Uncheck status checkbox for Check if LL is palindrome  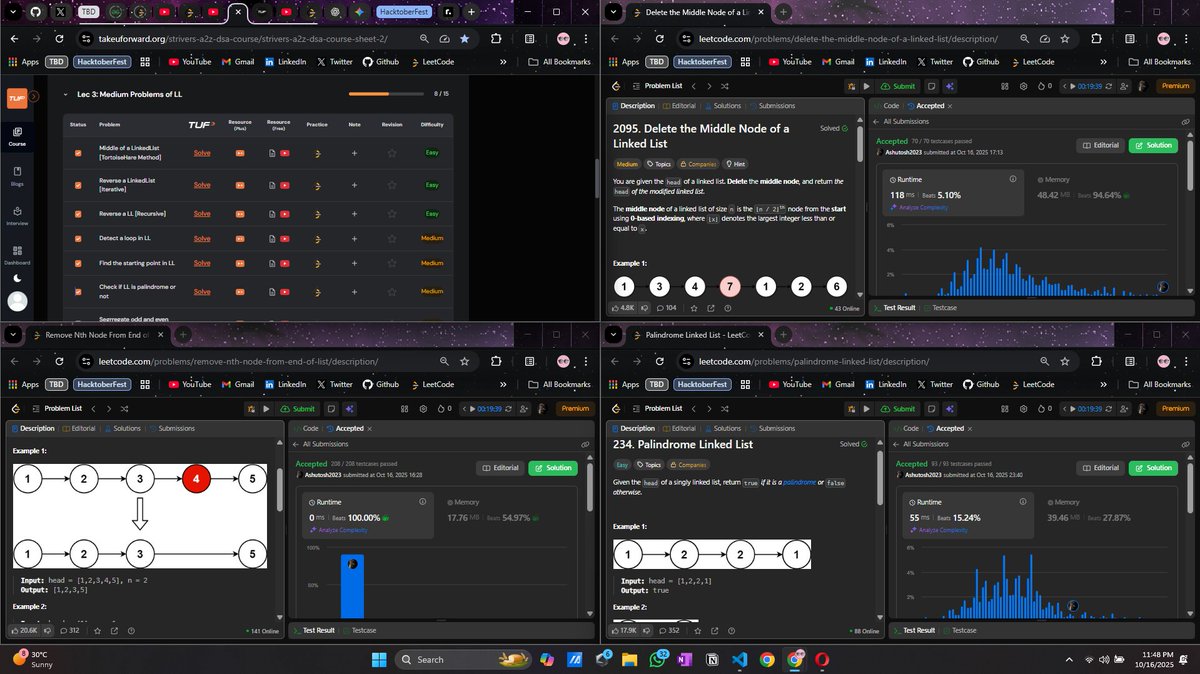coord(78,292)
